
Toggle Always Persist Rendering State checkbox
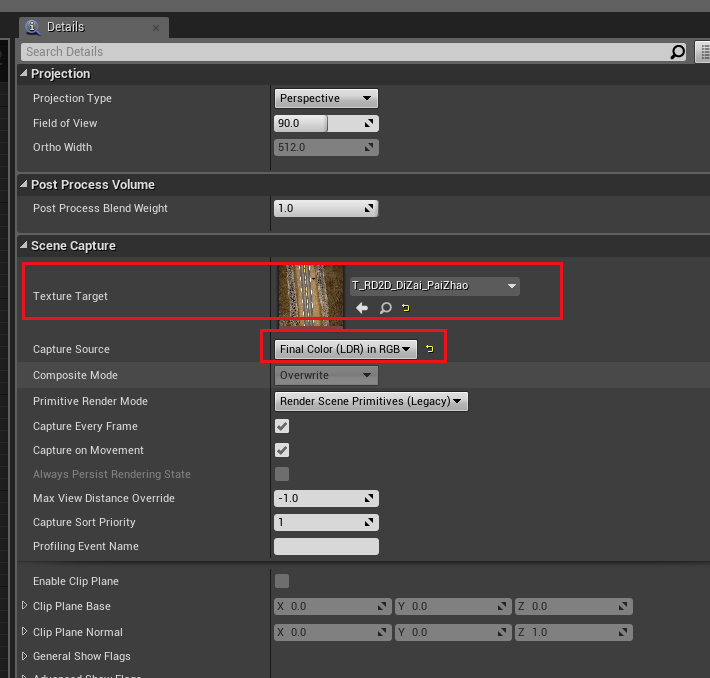pos(282,474)
